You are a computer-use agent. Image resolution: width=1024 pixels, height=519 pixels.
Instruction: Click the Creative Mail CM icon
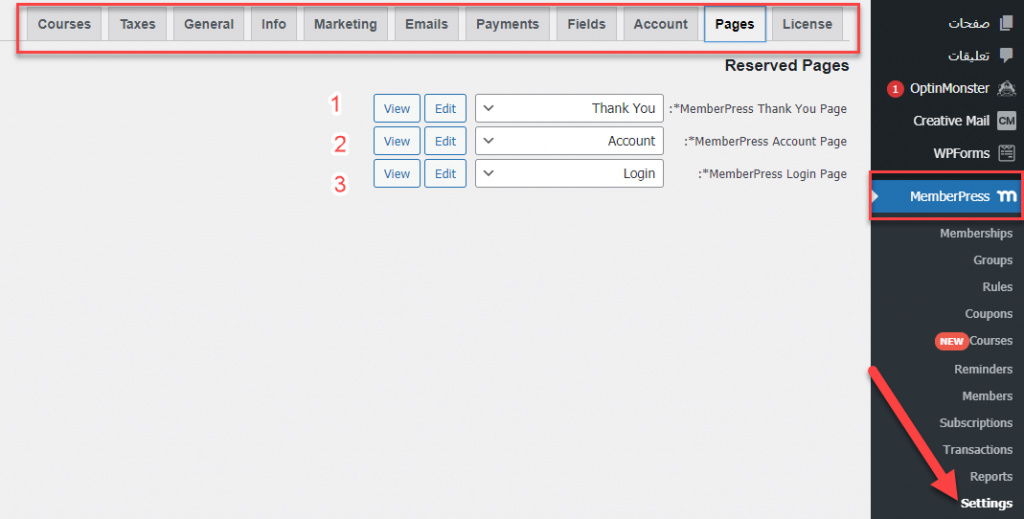[x=1006, y=121]
